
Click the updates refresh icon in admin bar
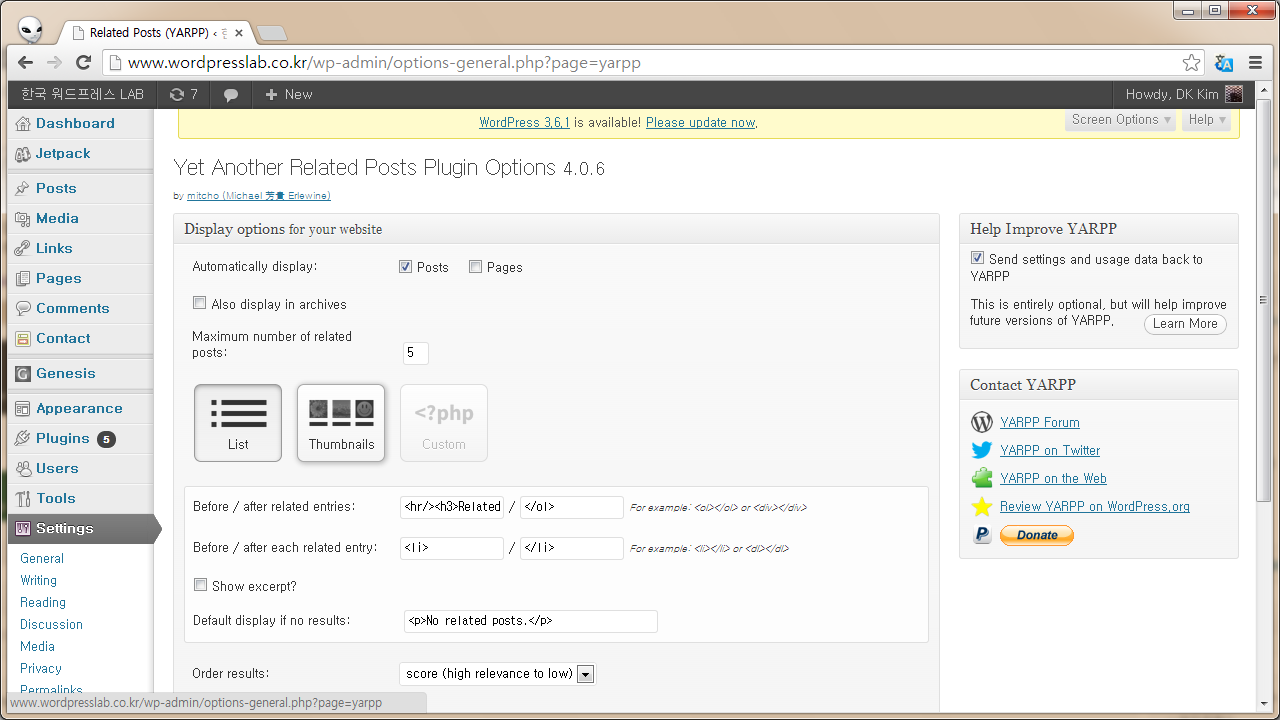click(x=177, y=94)
